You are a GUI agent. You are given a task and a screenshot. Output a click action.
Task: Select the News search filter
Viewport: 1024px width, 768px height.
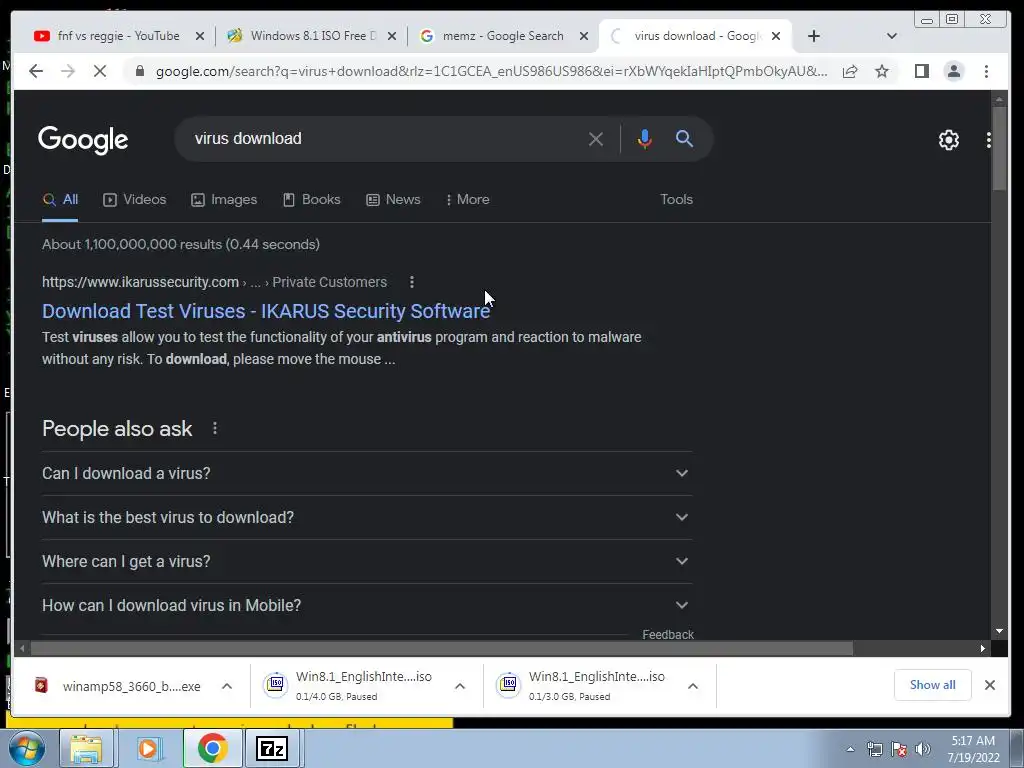coord(393,200)
